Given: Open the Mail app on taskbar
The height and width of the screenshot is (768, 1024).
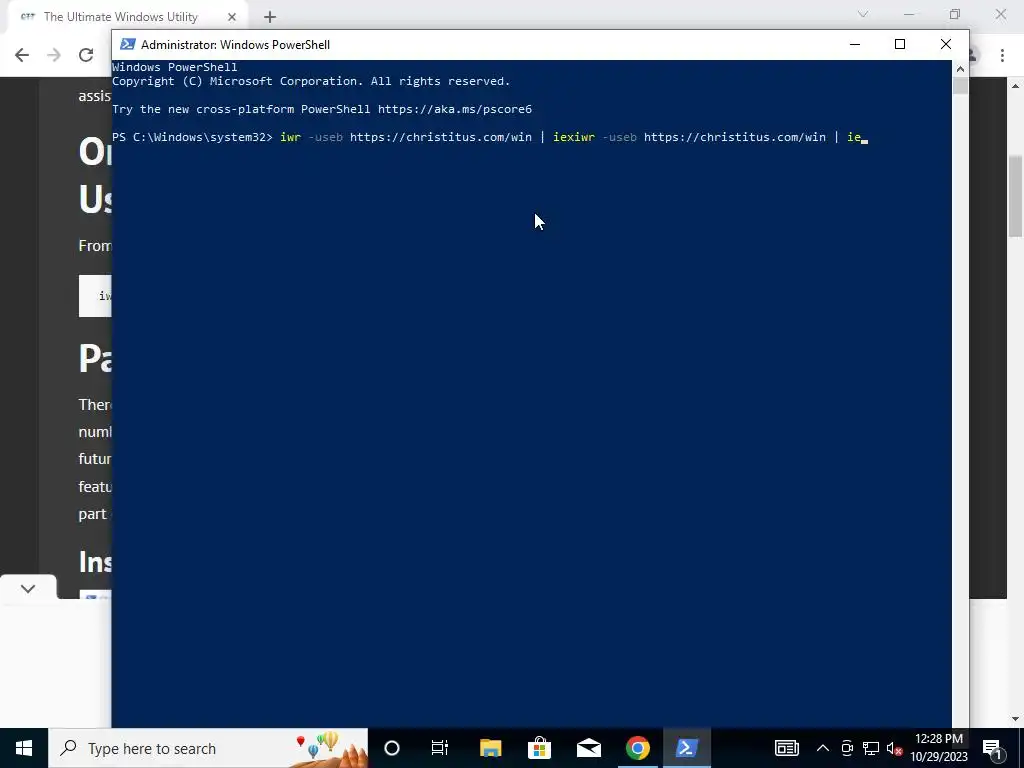Looking at the screenshot, I should [x=588, y=748].
